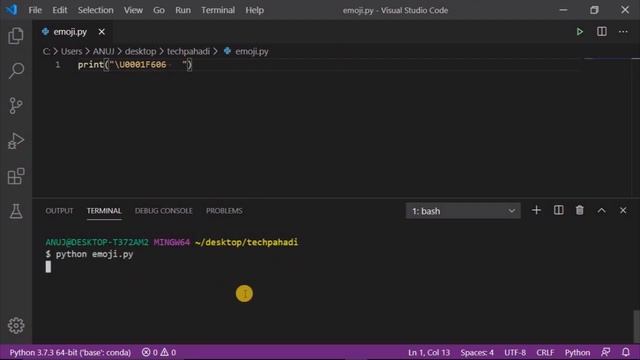Click terminal command line python emoji.py
Viewport: 640px width, 360px height.
(89, 254)
